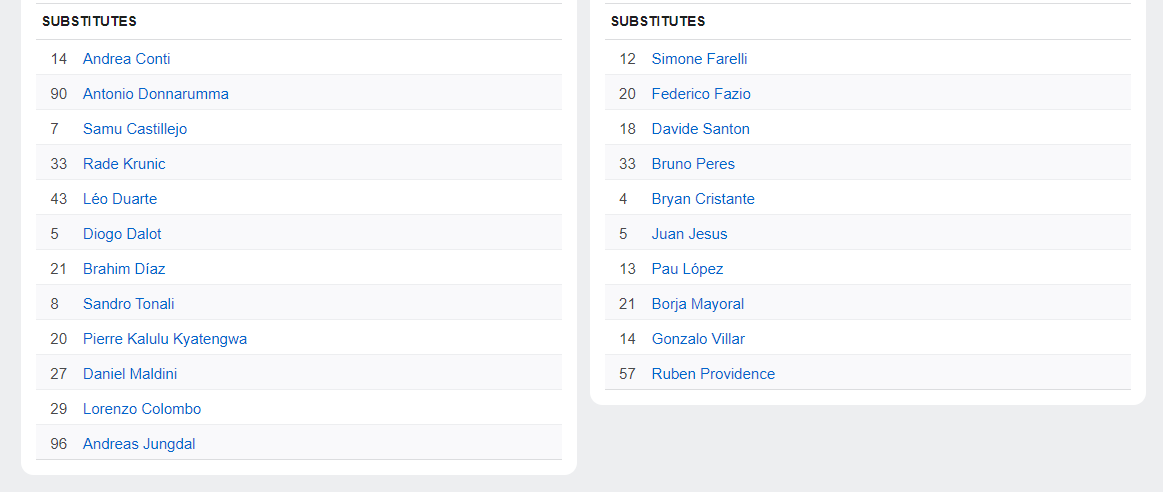1163x492 pixels.
Task: Select Davide Santon from substitutes
Action: click(700, 129)
